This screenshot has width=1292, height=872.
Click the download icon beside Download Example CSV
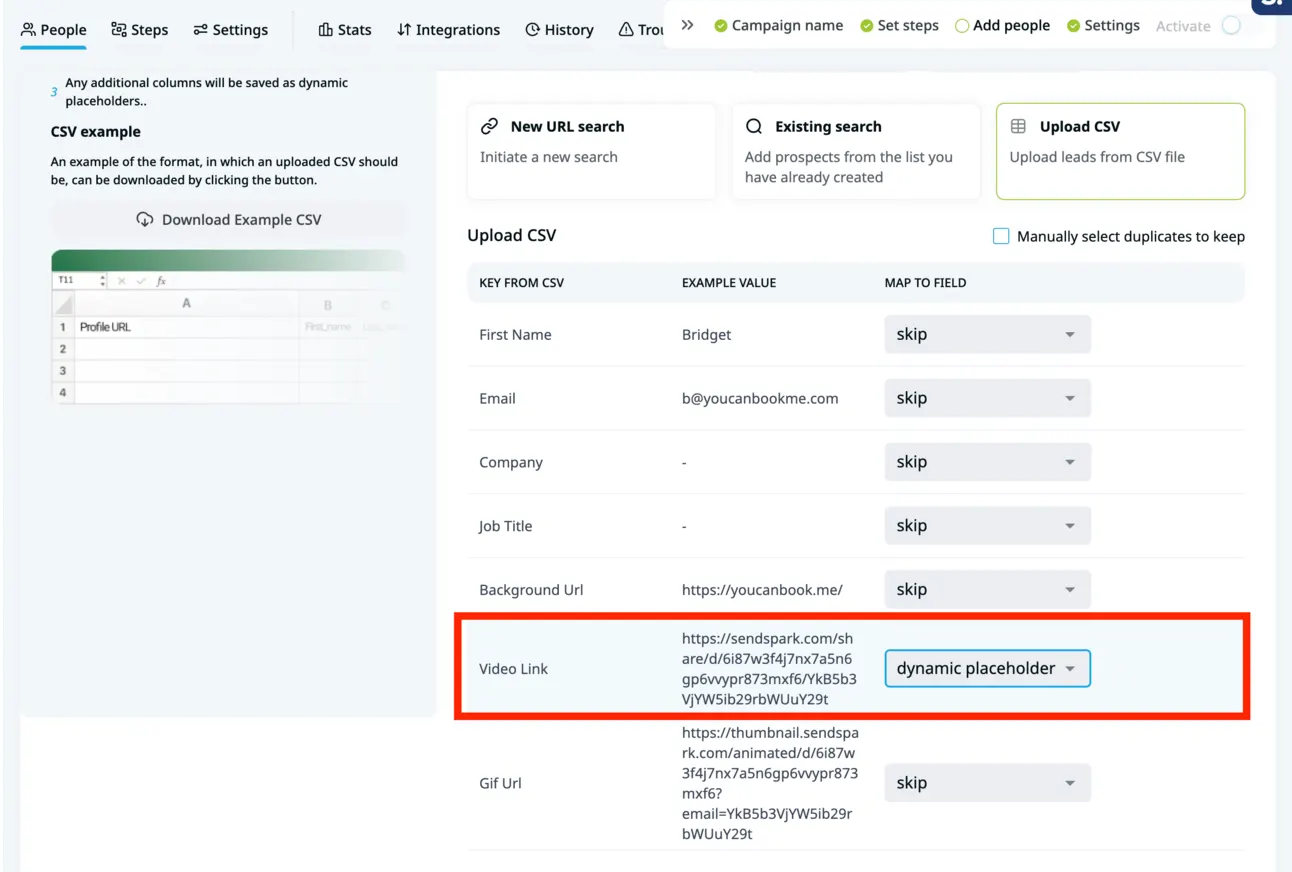point(145,220)
